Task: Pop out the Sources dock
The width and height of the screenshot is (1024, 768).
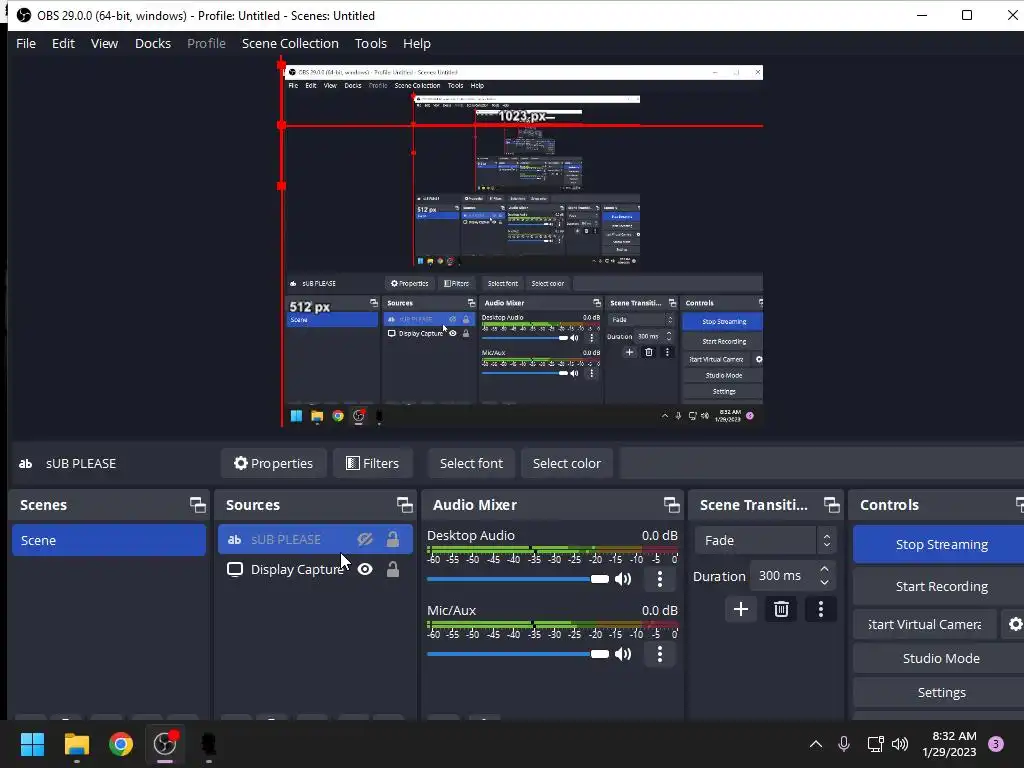Action: [x=404, y=505]
